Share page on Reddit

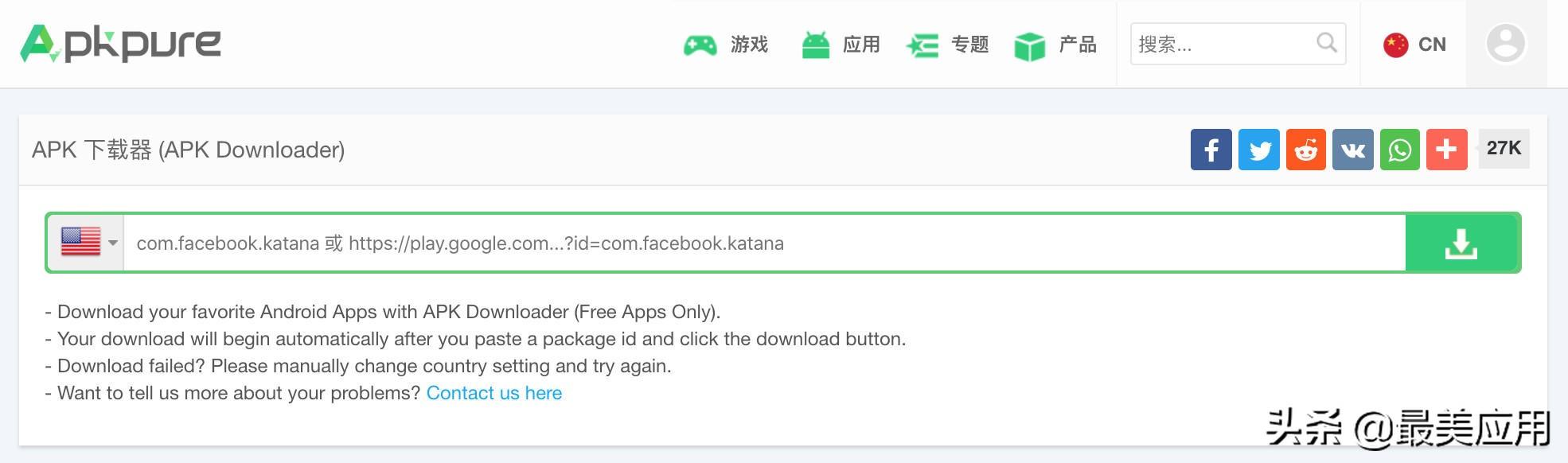(x=1305, y=150)
